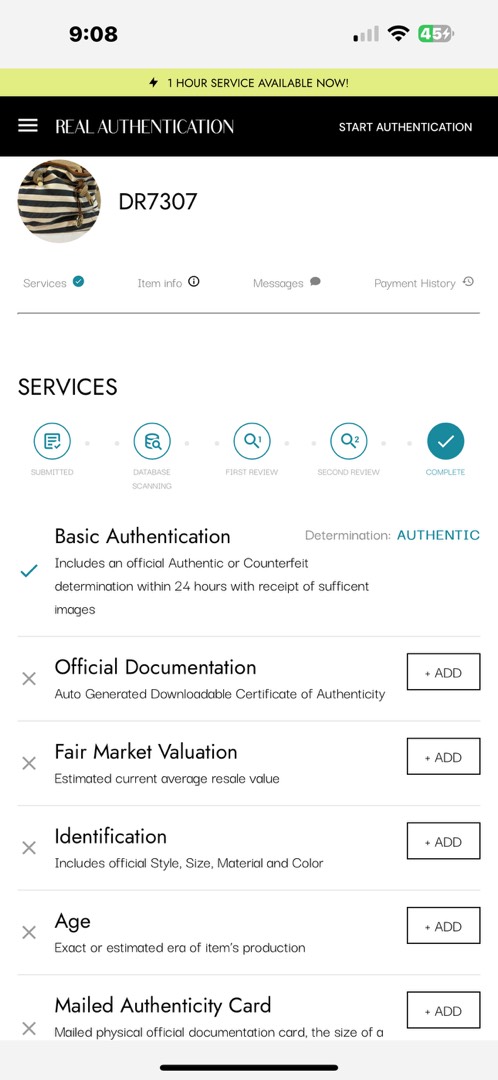Tap the Complete checkmark circle icon
The width and height of the screenshot is (498, 1080).
point(446,442)
